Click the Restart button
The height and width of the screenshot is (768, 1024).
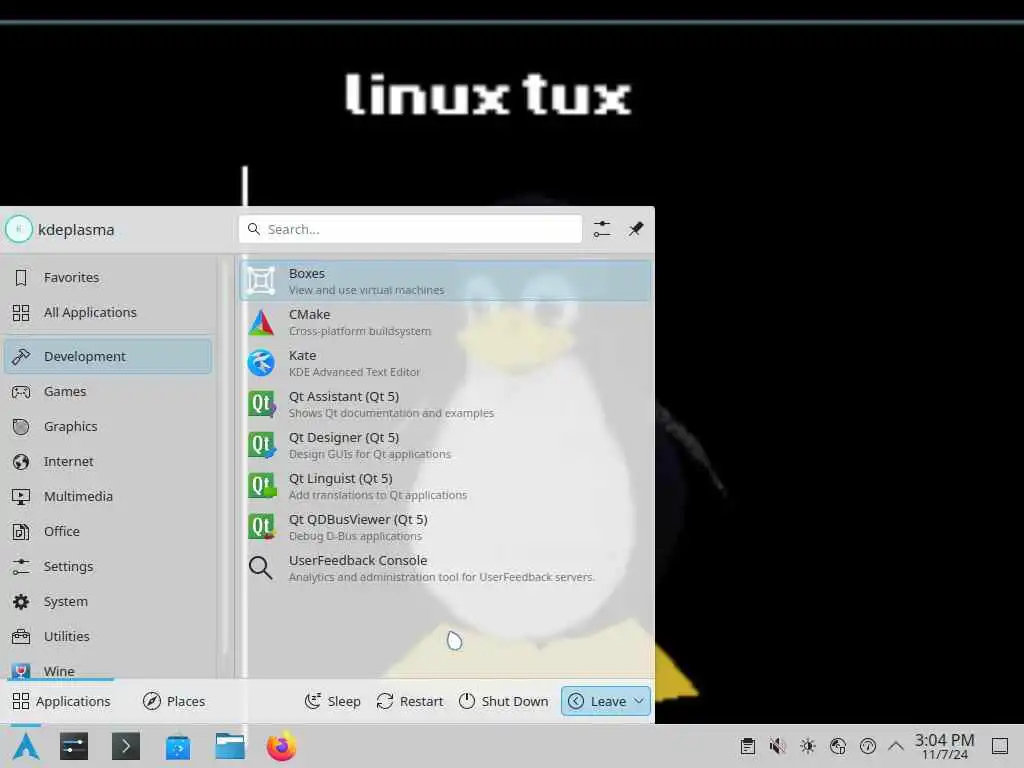[410, 701]
